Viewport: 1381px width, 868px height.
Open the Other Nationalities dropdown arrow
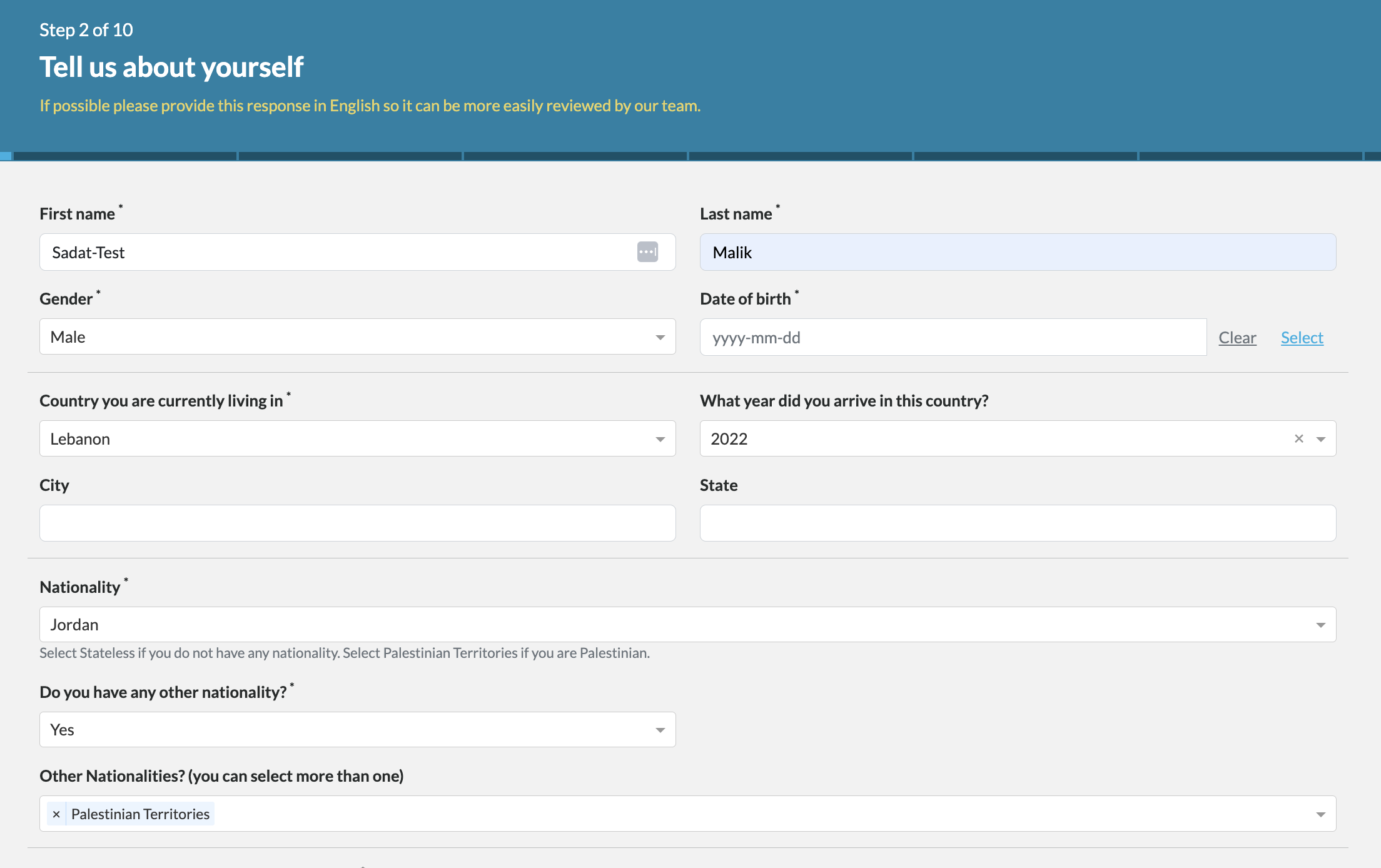(x=1321, y=814)
